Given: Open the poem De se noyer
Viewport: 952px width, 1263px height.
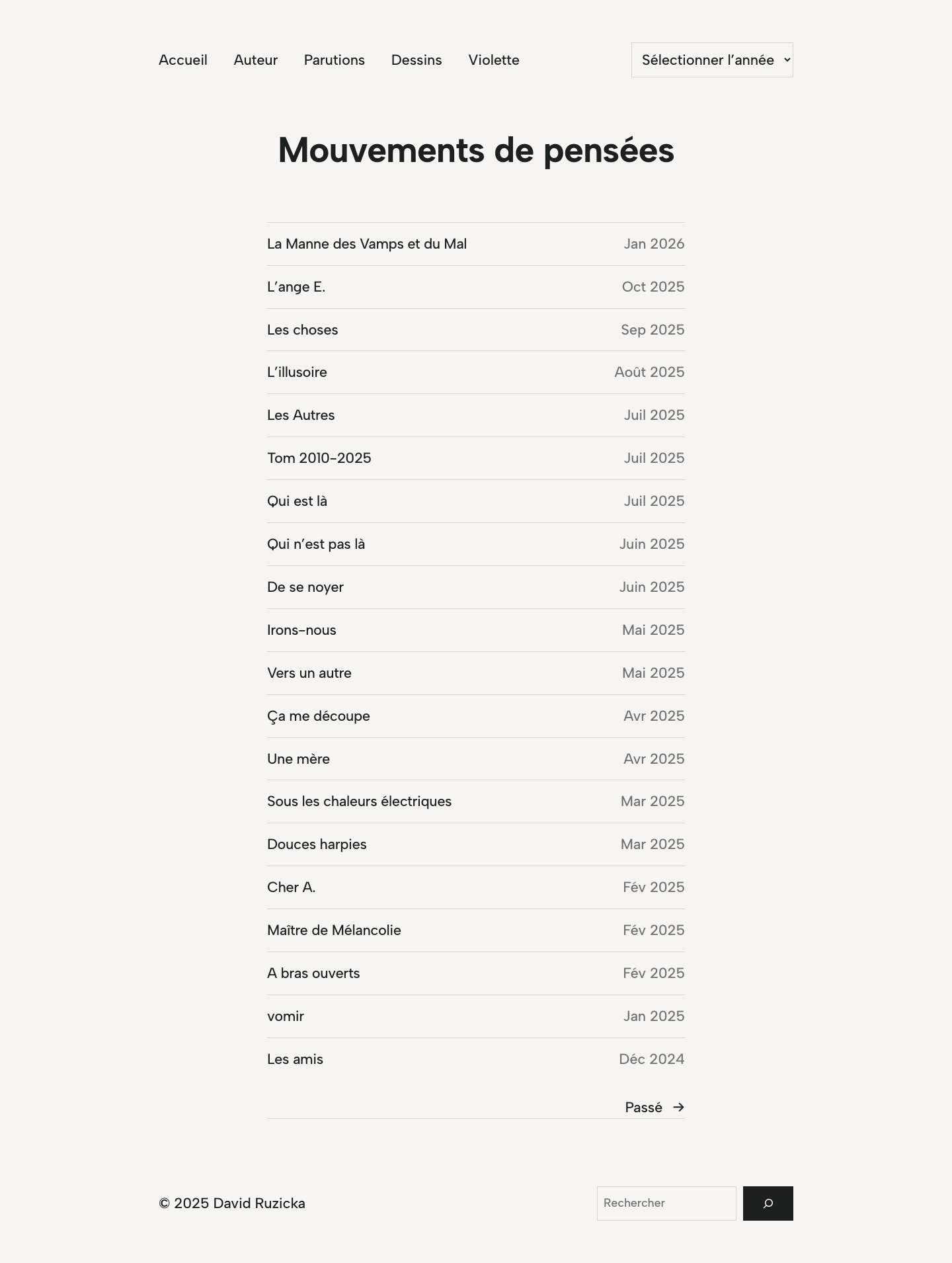Looking at the screenshot, I should click(305, 587).
